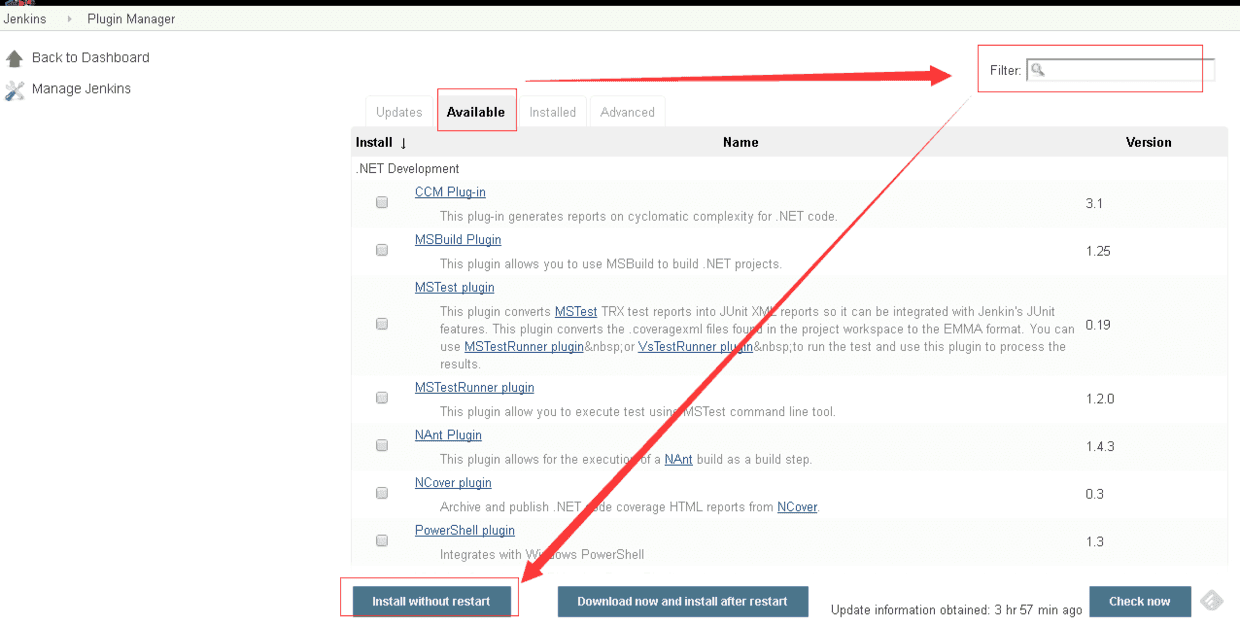Click the "Integrates with Windows PowerShell" description
Viewport: 1240px width, 626px height.
tap(542, 554)
